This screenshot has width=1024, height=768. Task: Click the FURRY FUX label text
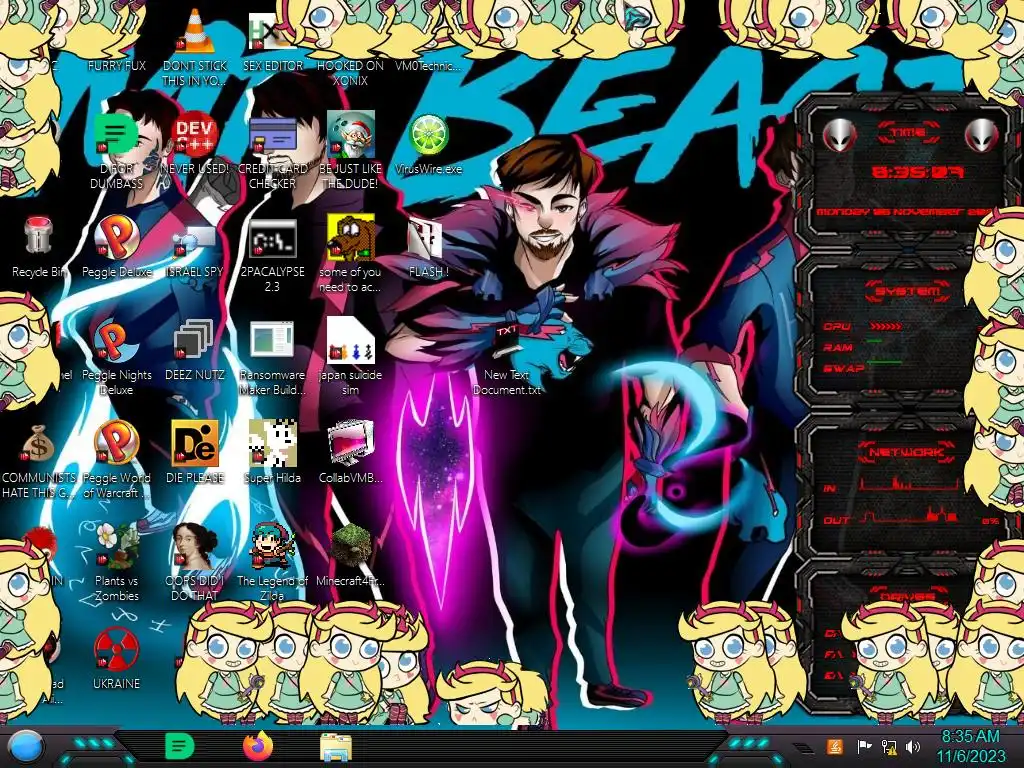click(x=117, y=65)
